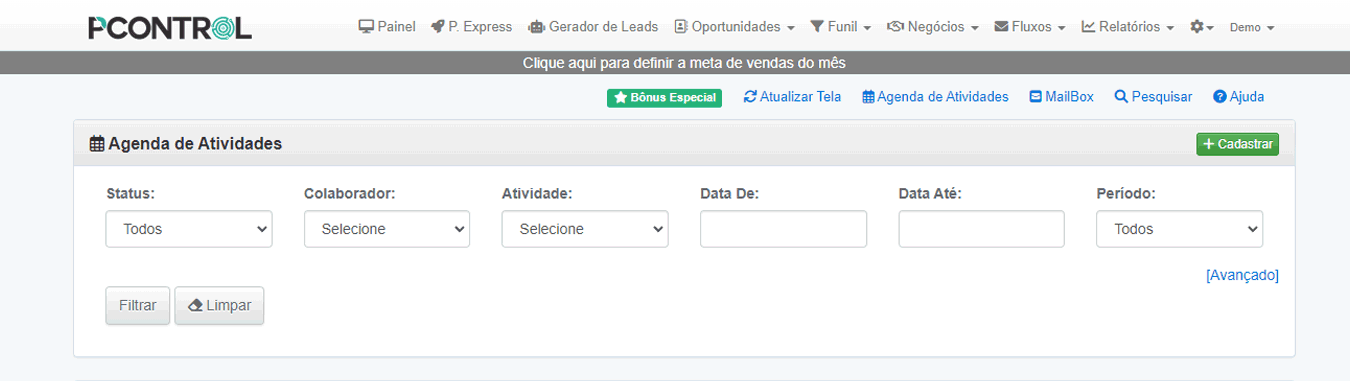1350x381 pixels.
Task: Open MailBox via its envelope icon
Action: point(1036,97)
